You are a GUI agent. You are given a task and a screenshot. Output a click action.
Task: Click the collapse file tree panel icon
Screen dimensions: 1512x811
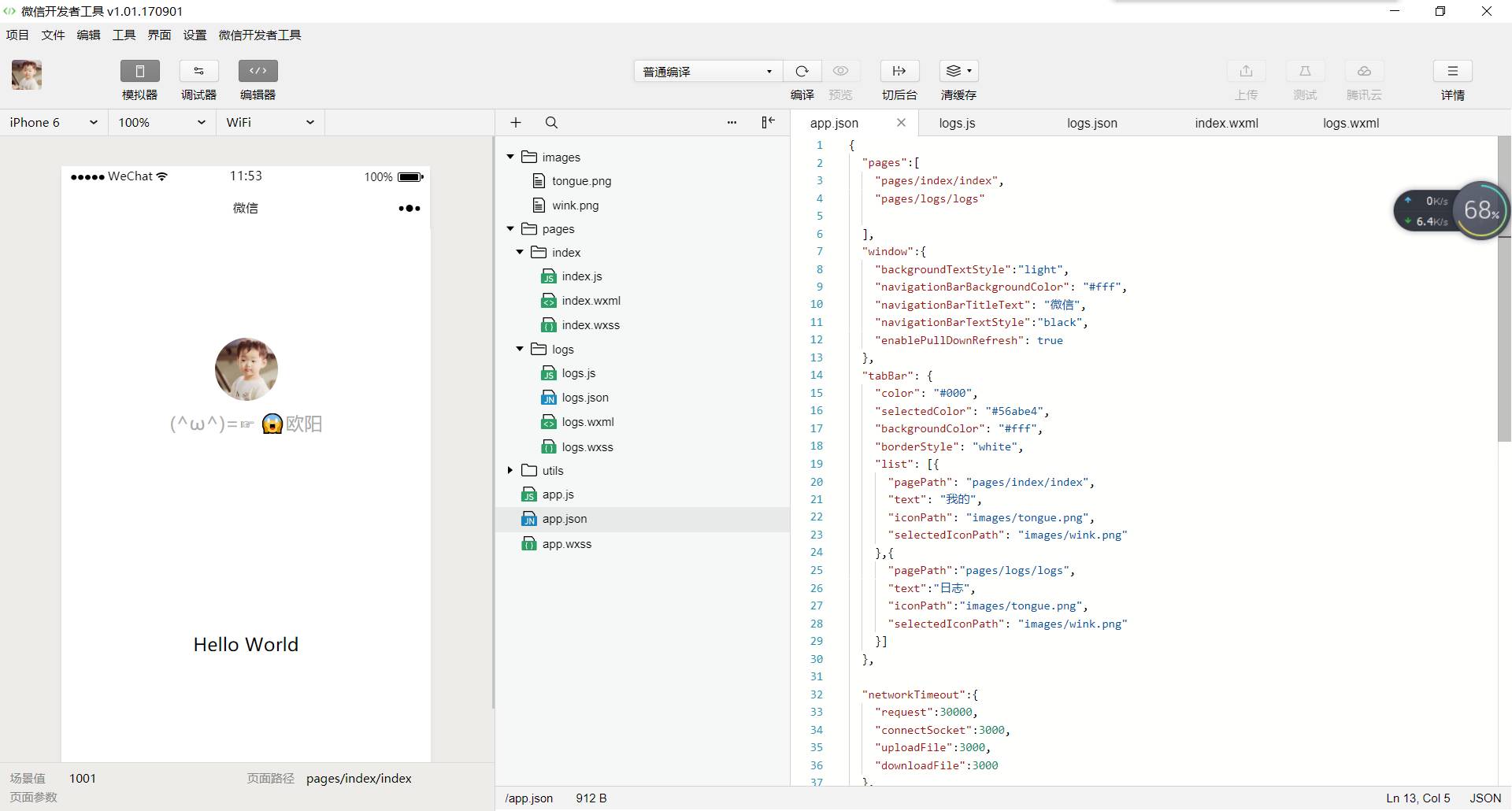pyautogui.click(x=768, y=122)
